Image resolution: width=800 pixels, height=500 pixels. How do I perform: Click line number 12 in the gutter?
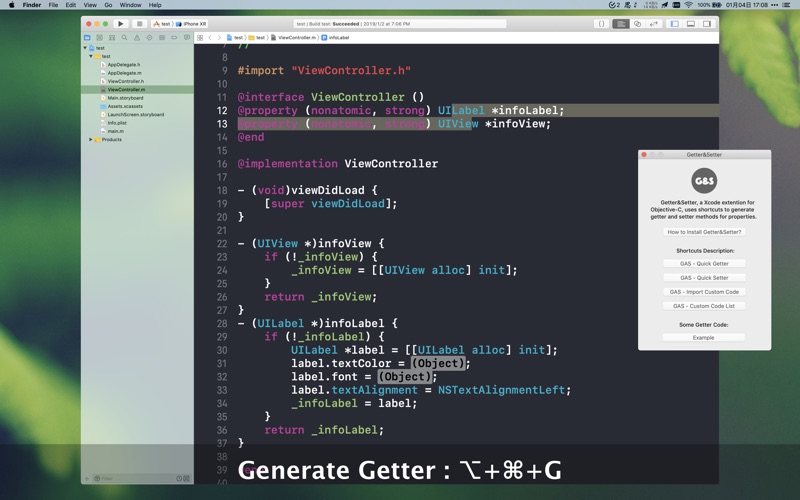tap(222, 110)
